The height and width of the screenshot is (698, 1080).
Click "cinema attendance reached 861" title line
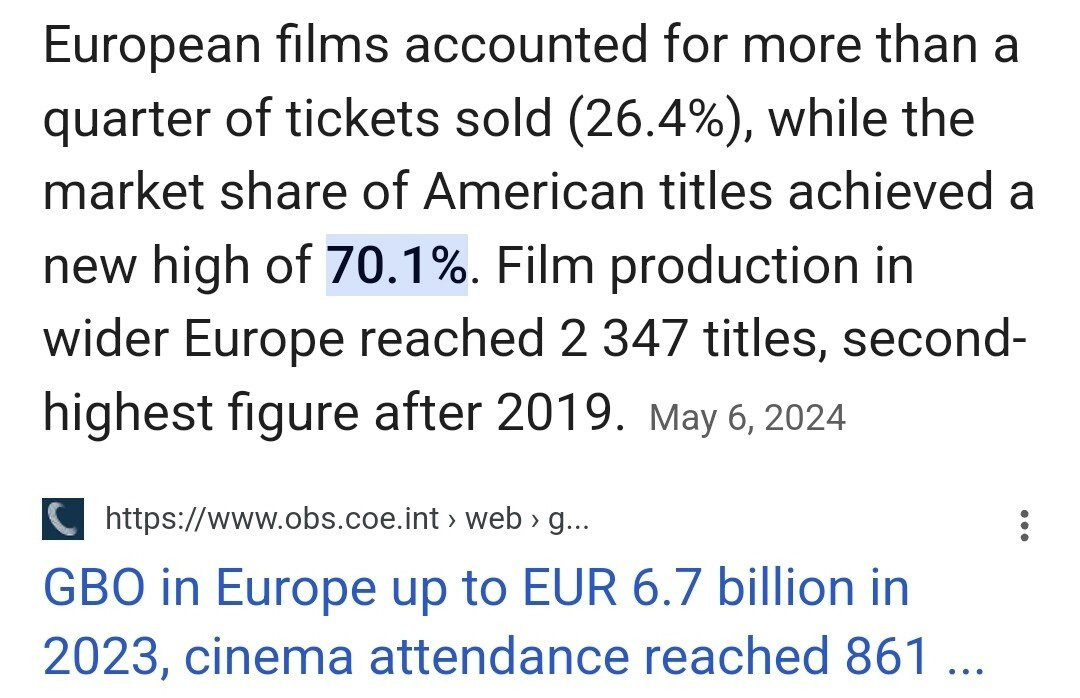[x=487, y=656]
